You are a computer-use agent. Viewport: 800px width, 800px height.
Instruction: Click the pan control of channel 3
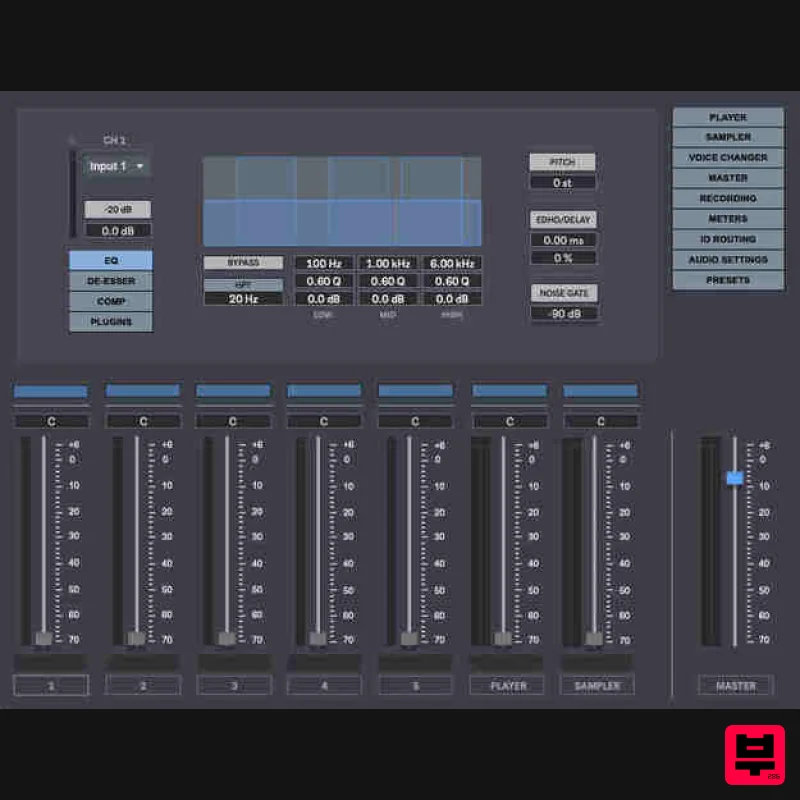(x=233, y=422)
